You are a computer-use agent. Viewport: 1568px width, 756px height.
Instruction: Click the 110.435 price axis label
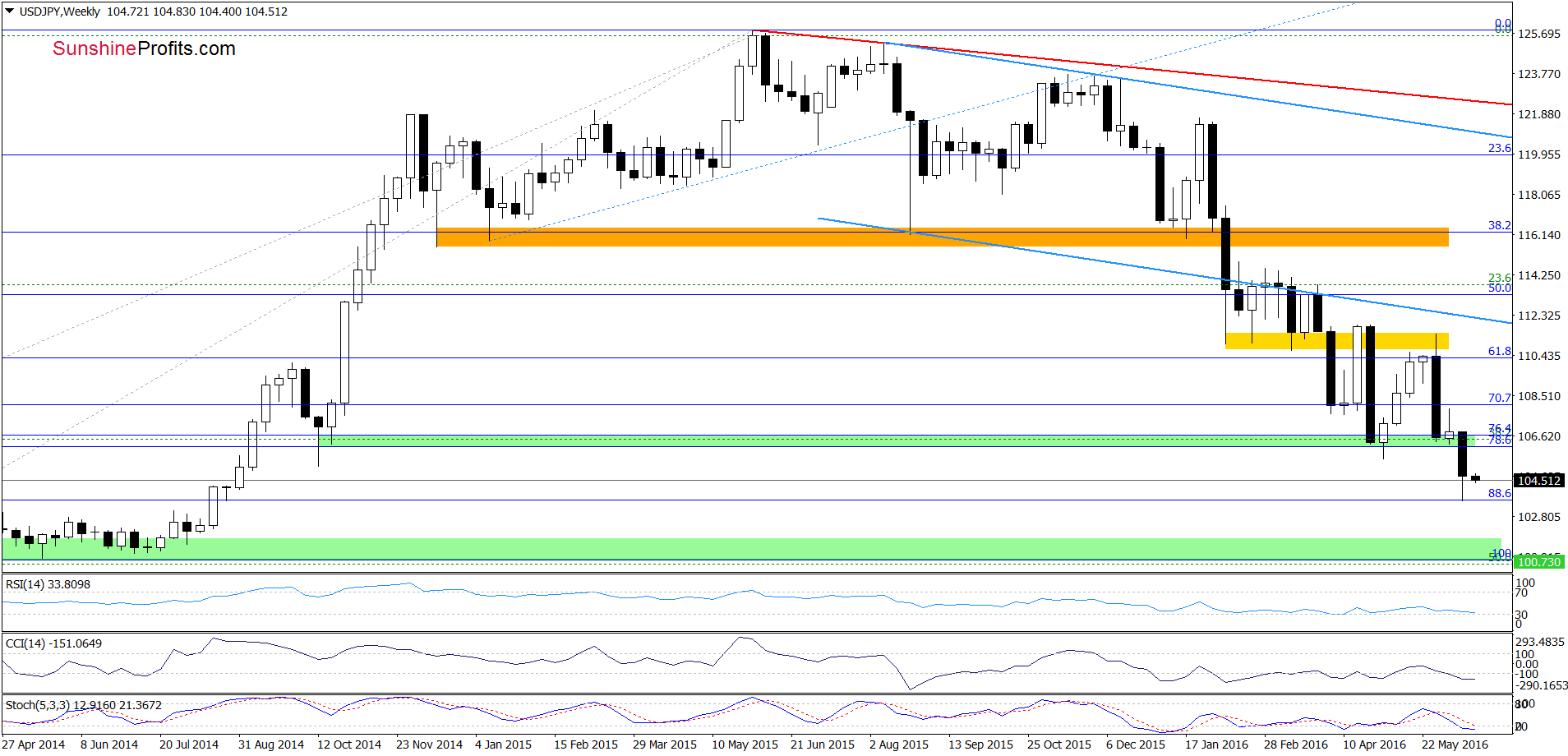(x=1538, y=356)
